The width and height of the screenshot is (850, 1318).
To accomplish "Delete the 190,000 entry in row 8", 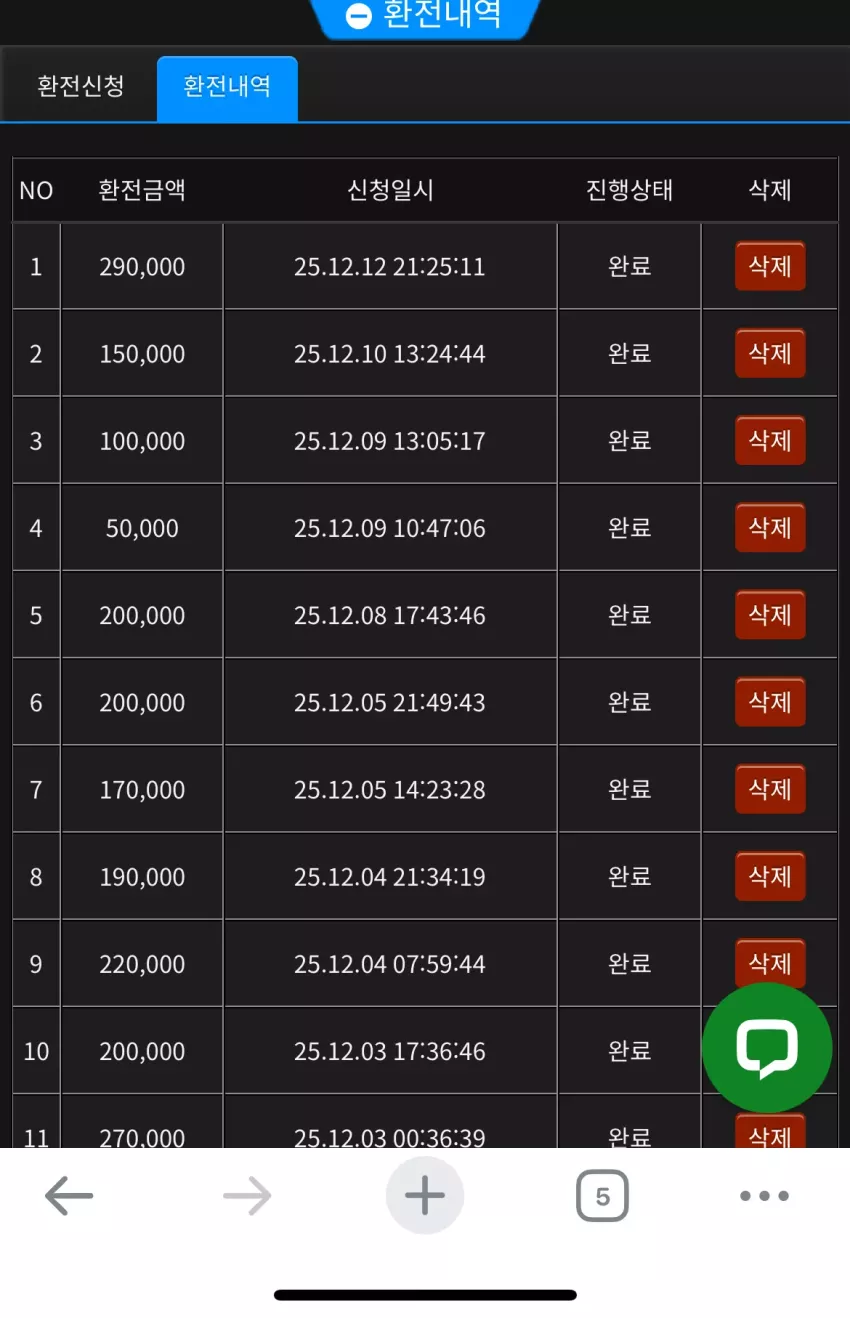I will [x=770, y=876].
